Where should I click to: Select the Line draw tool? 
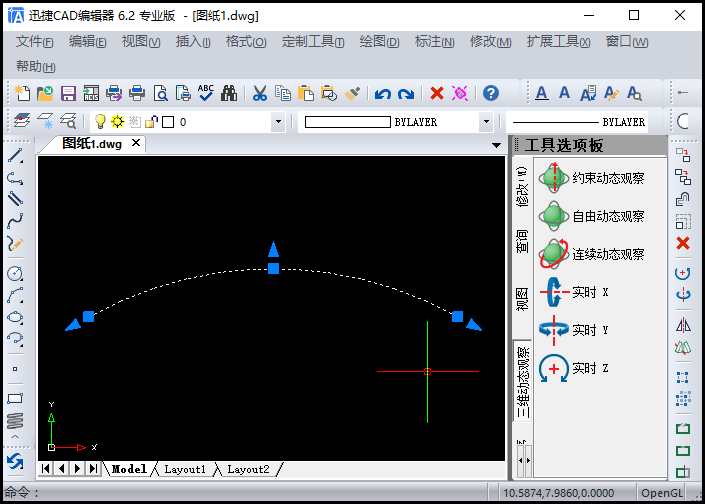click(x=15, y=156)
